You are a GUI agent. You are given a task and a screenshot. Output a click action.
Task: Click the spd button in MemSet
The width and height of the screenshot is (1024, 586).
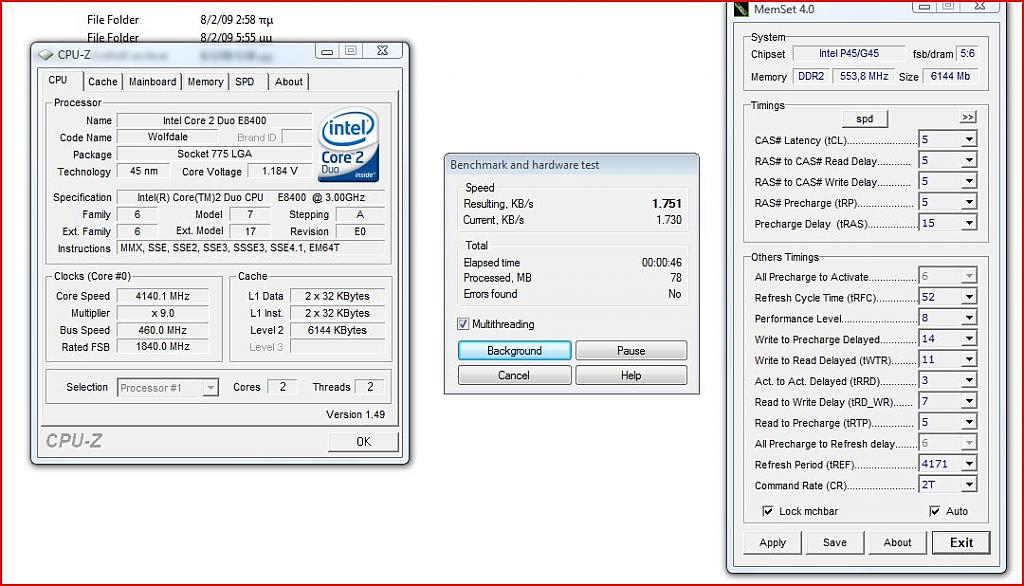tap(865, 119)
